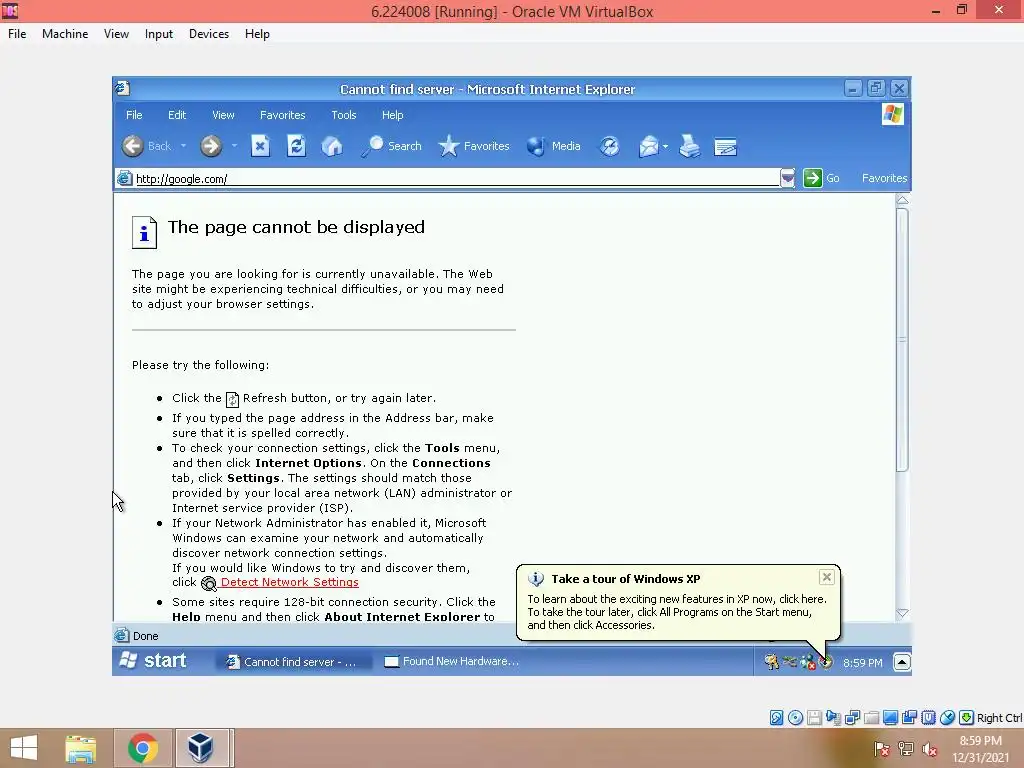Screen dimensions: 1024x768
Task: Switch to Cannot find server taskbar item
Action: (x=293, y=662)
